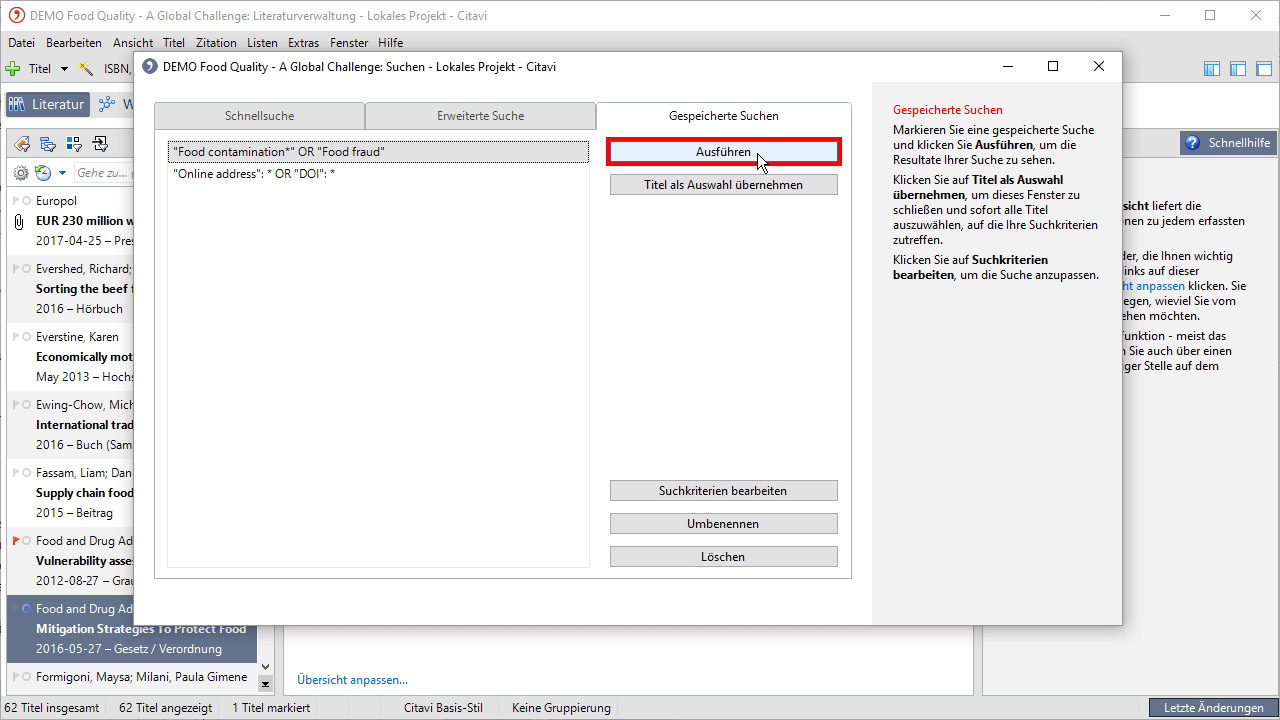Image resolution: width=1280 pixels, height=720 pixels.
Task: Click the Löschen button
Action: (723, 557)
